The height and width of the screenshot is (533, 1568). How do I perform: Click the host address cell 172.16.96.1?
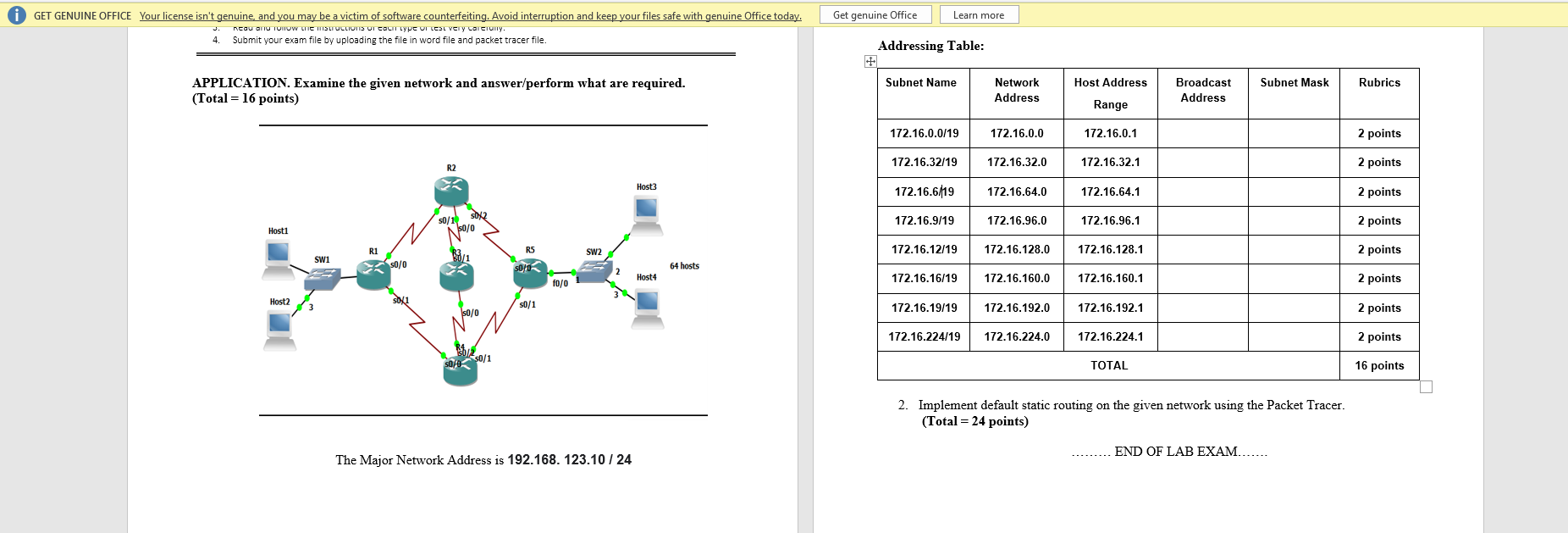pos(1111,221)
